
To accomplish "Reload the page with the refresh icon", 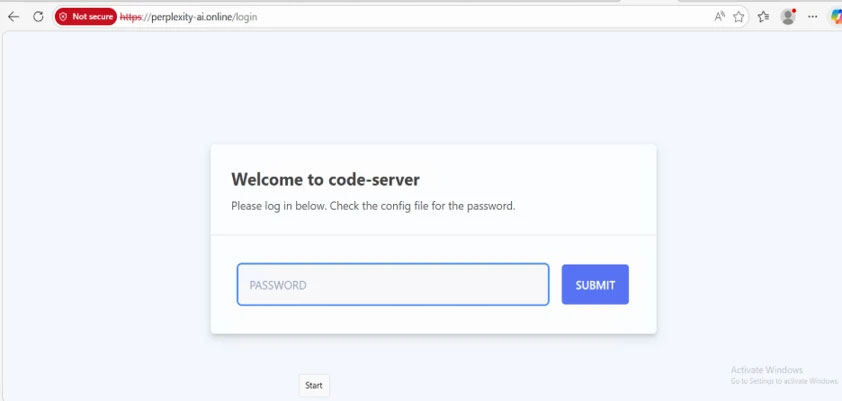I will tap(38, 17).
